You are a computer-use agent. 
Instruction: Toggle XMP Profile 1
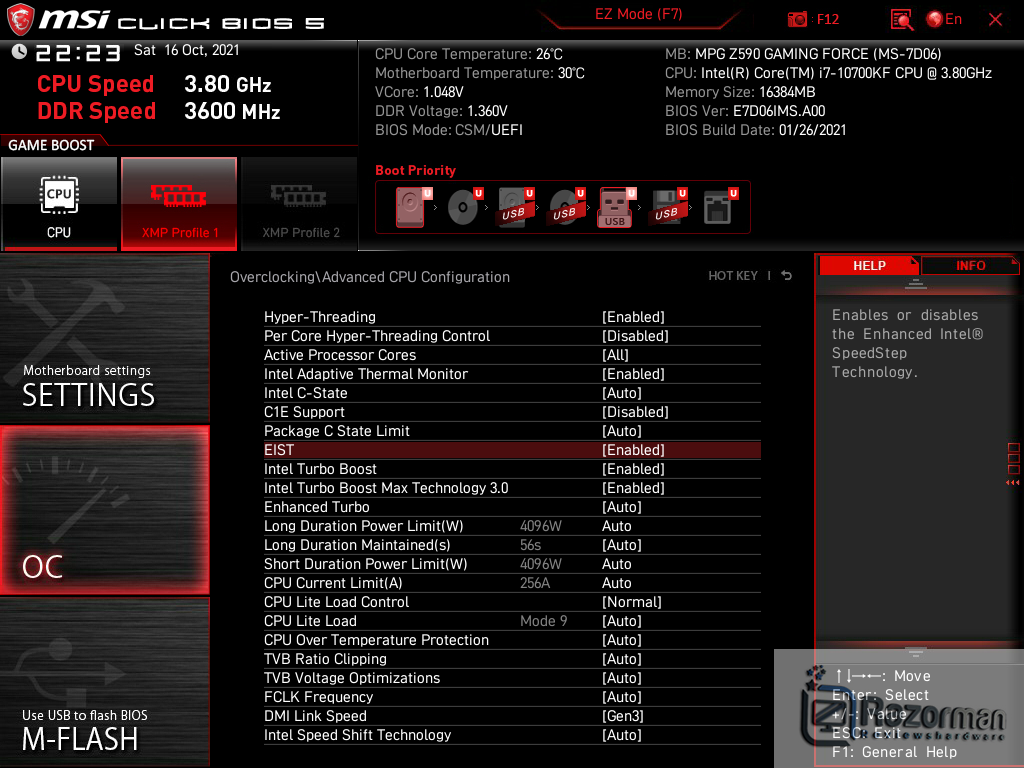click(x=179, y=204)
